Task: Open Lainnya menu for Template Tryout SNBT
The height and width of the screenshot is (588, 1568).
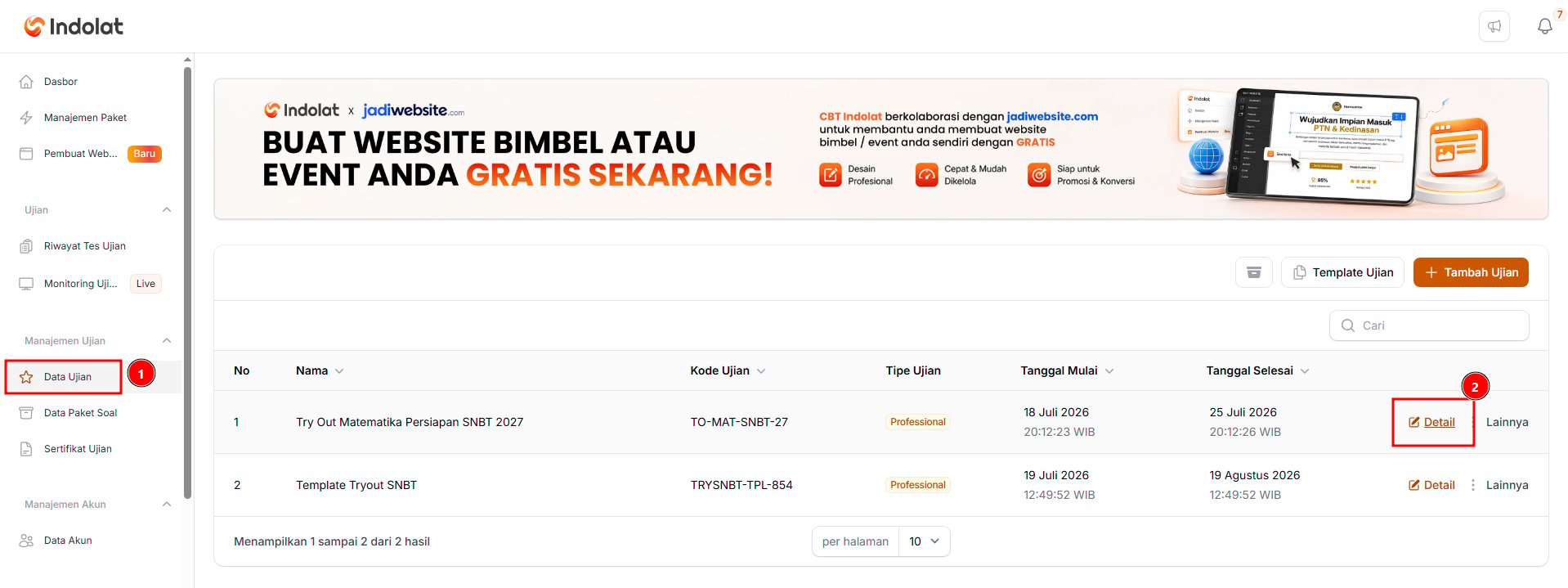Action: click(1500, 485)
